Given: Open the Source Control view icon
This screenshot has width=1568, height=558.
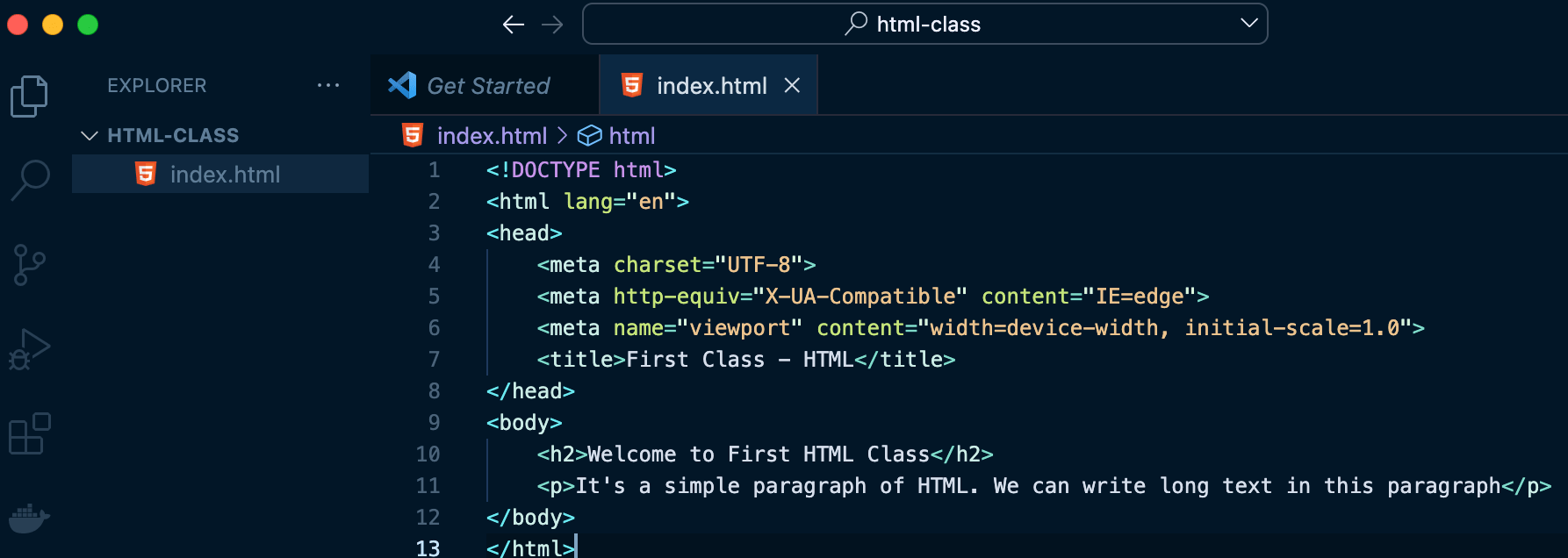Looking at the screenshot, I should click(x=29, y=265).
